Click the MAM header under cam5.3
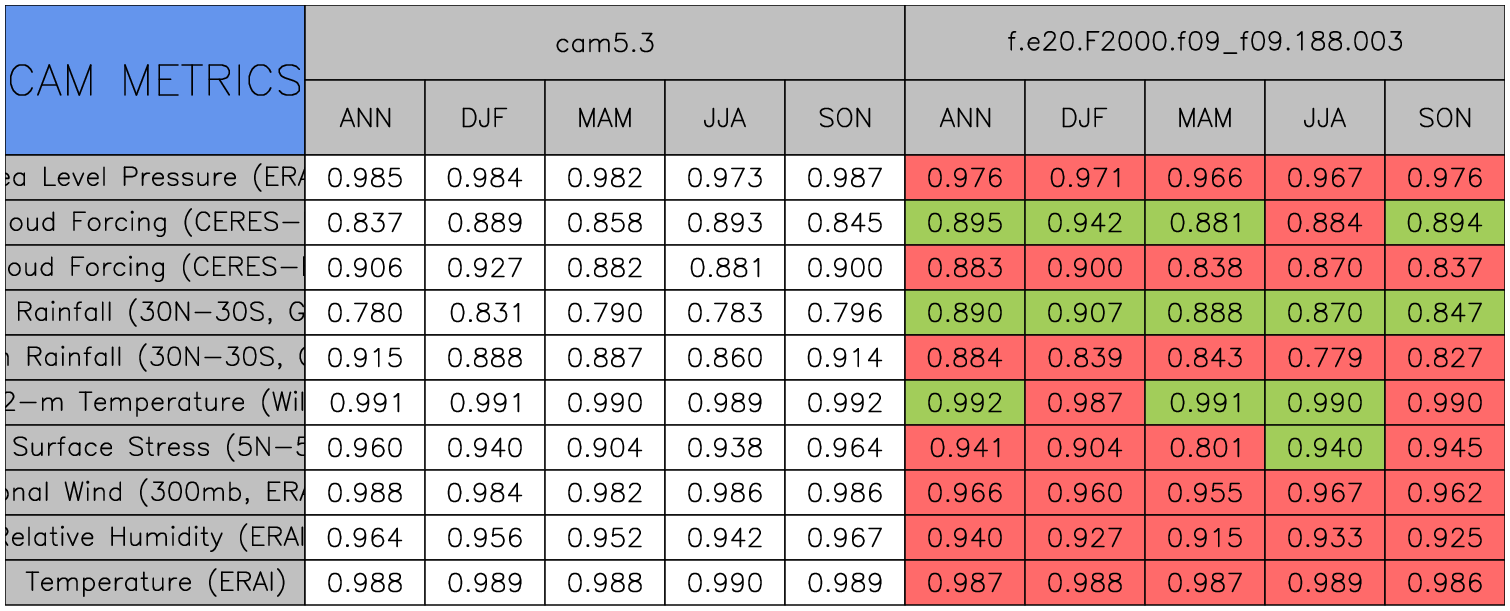 coord(605,118)
